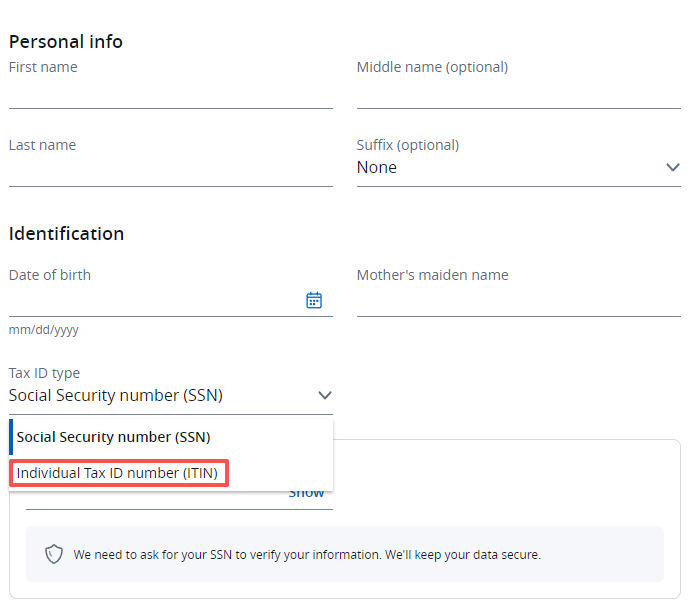Screen dimensions: 695x609
Task: Select the Last name input
Action: 170,172
